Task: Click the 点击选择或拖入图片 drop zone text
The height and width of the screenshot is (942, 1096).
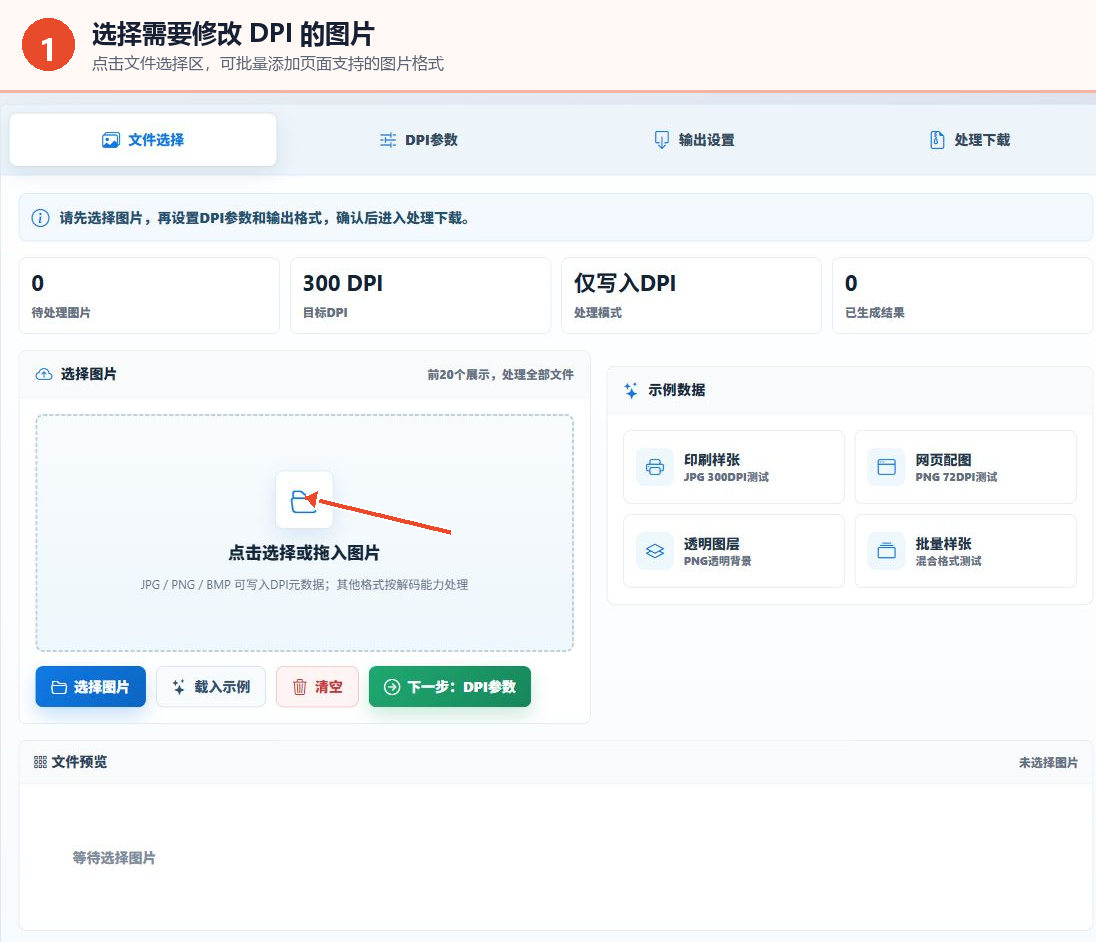Action: (304, 553)
